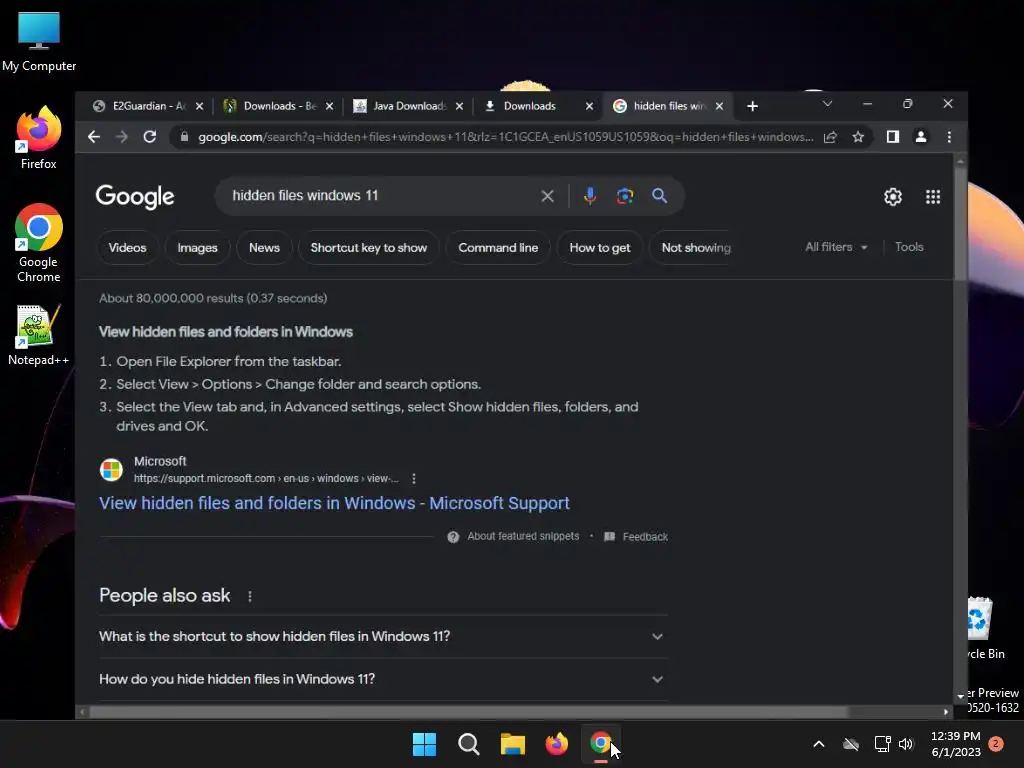This screenshot has width=1024, height=768.
Task: Launch Firefox from the taskbar
Action: 556,744
